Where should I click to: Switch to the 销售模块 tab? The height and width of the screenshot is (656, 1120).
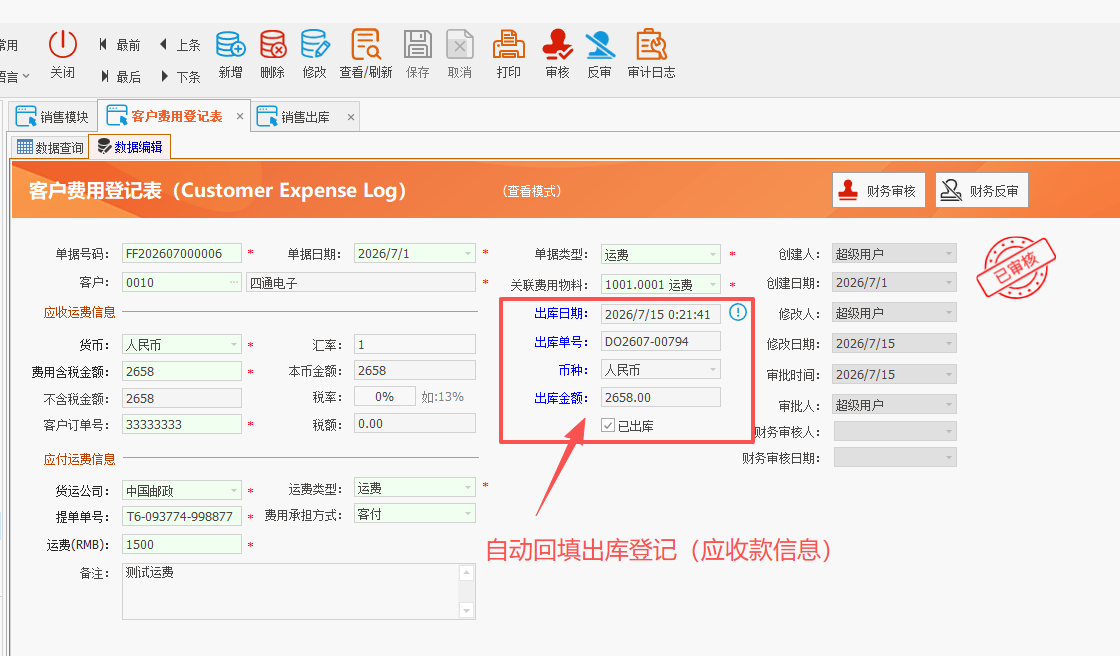52,116
